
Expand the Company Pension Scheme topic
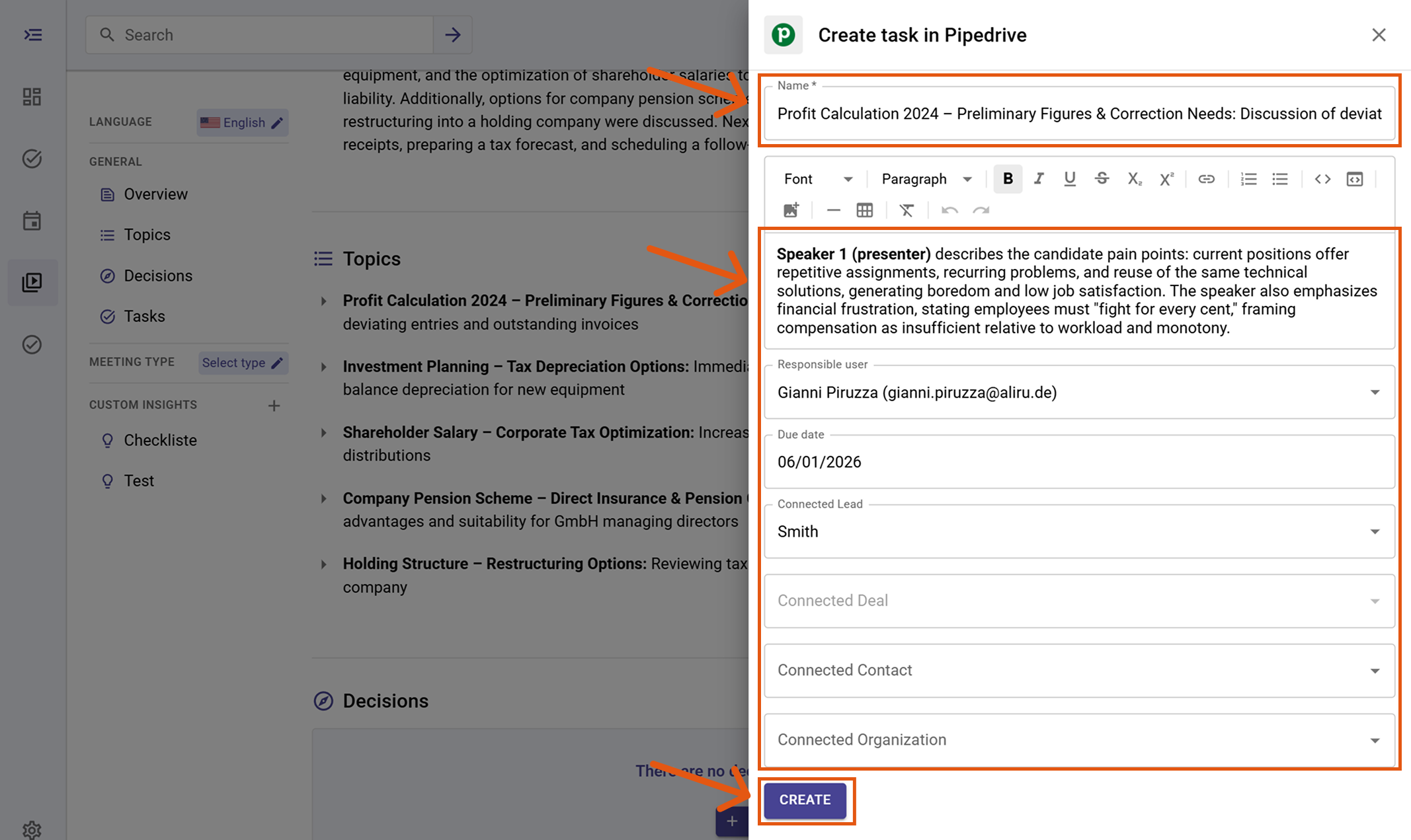[323, 498]
